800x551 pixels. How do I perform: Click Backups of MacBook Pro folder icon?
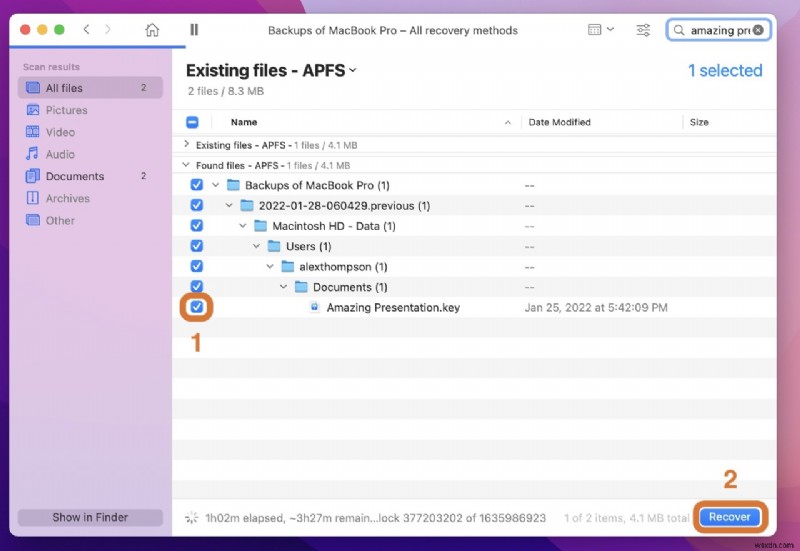233,185
